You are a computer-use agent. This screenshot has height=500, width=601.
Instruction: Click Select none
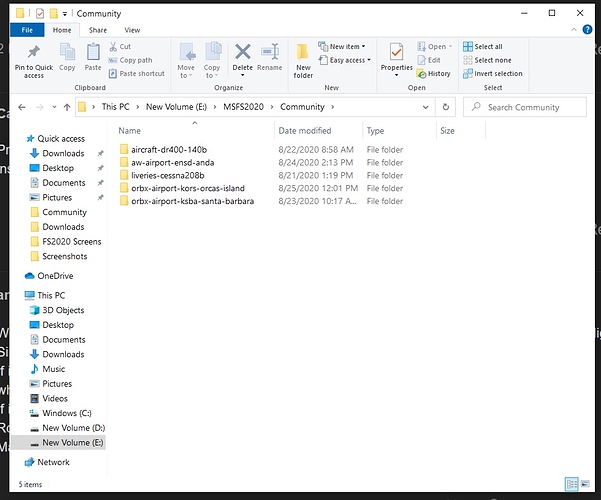point(487,60)
